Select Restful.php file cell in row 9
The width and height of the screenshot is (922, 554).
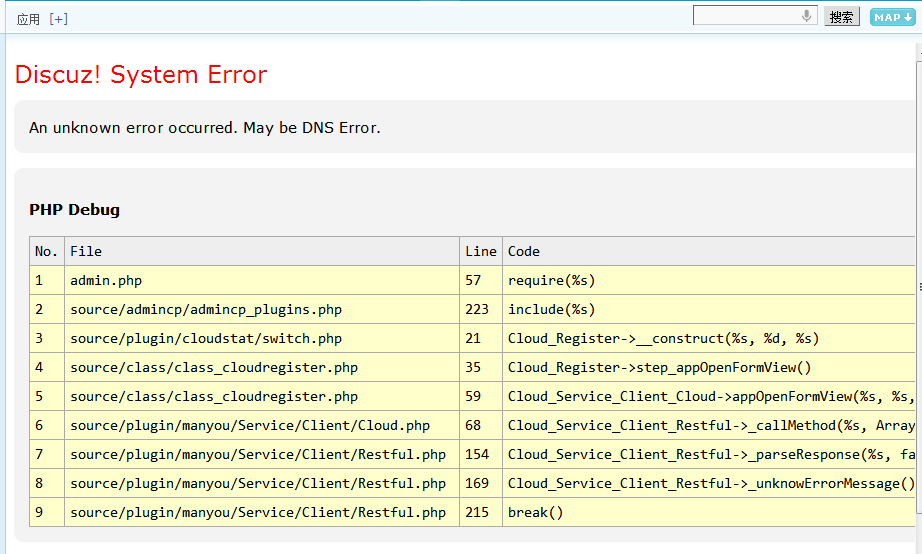pos(262,512)
